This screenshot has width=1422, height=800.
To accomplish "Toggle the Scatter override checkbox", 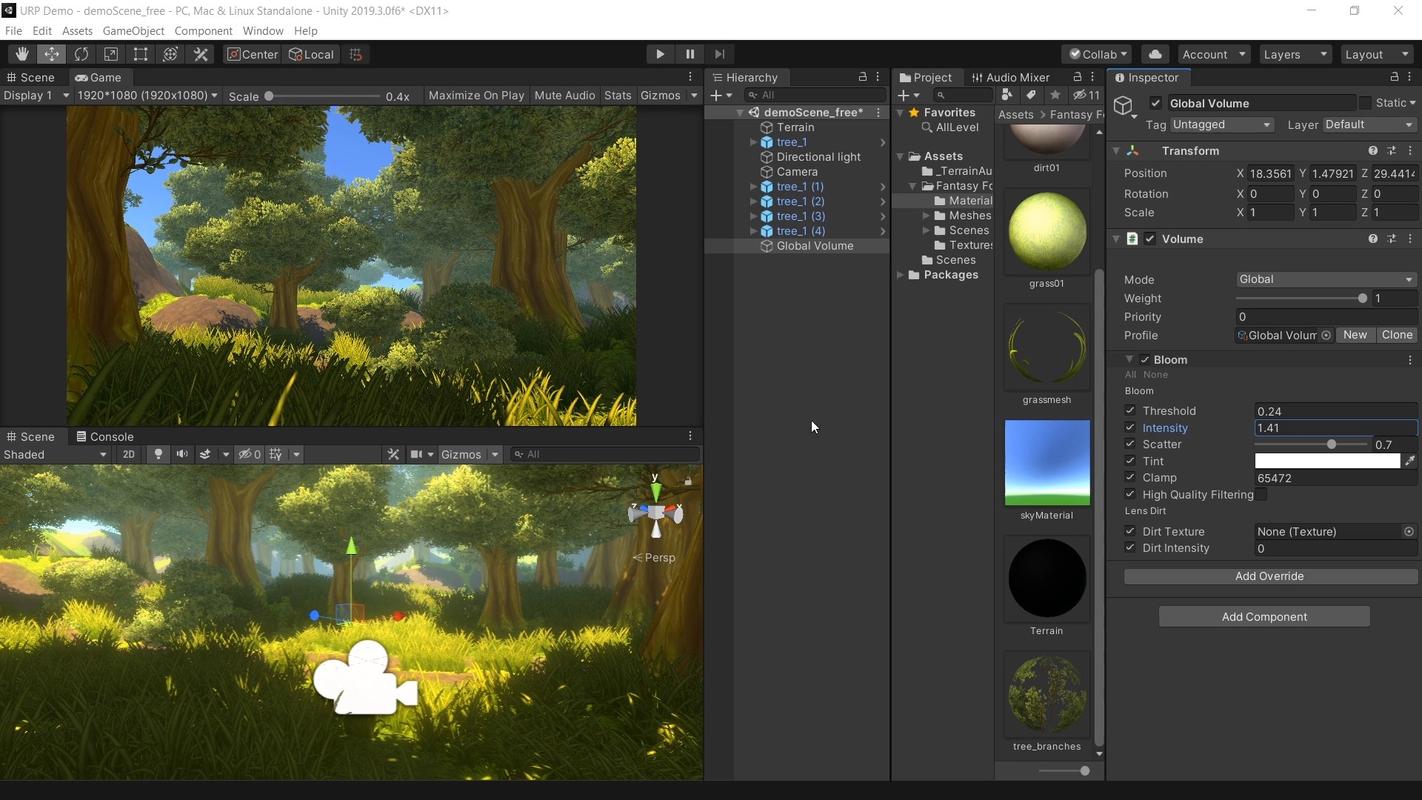I will [1130, 444].
